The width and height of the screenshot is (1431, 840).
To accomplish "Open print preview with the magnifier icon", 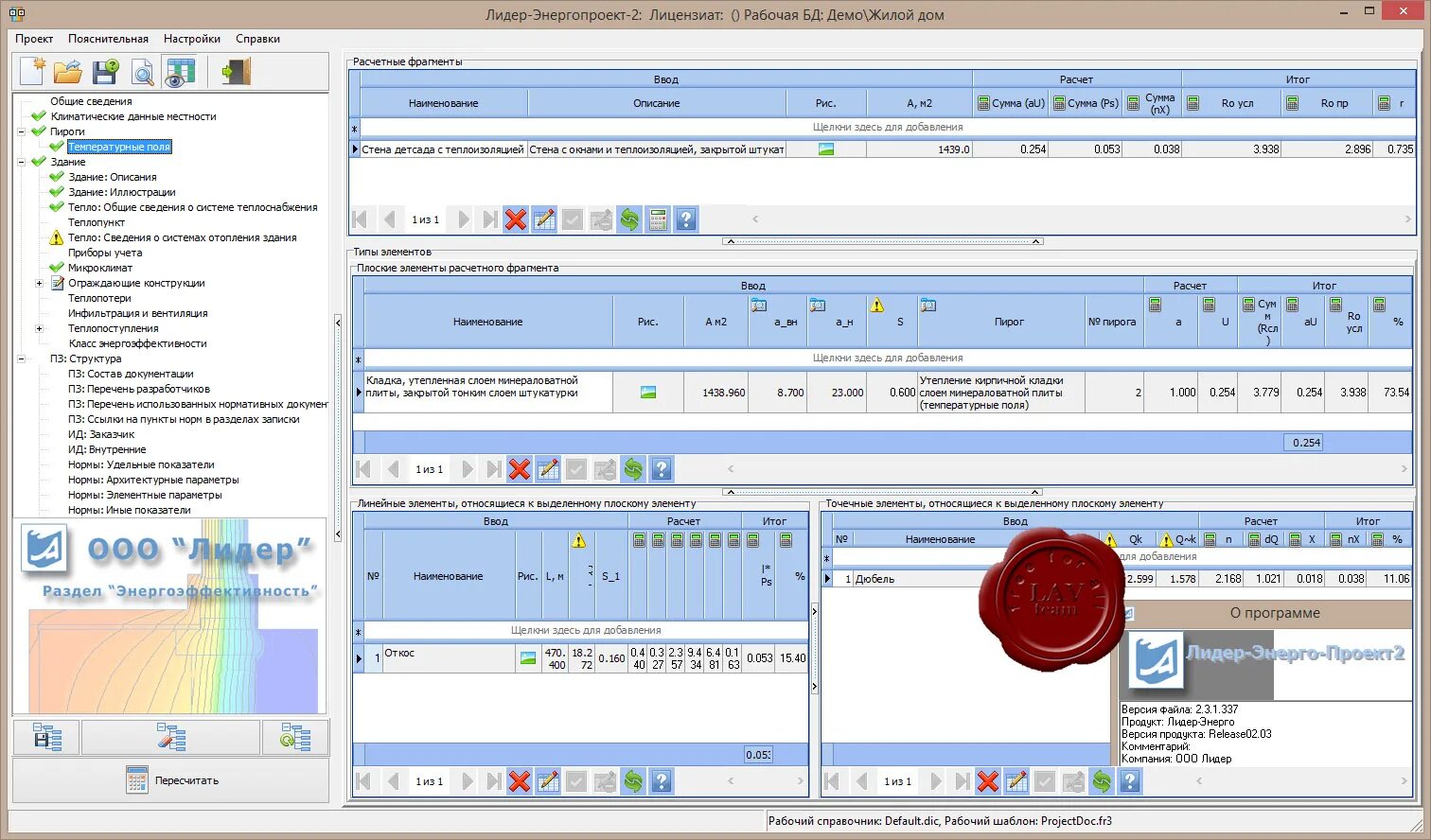I will tap(142, 72).
